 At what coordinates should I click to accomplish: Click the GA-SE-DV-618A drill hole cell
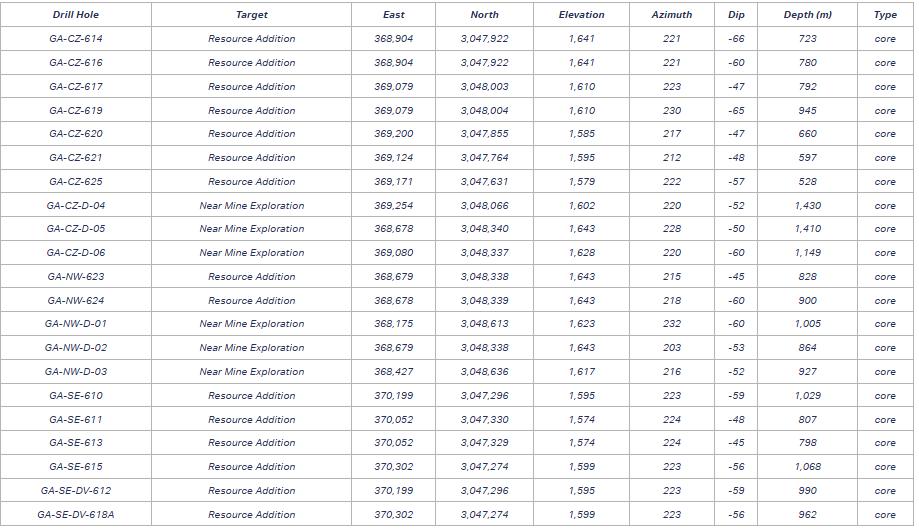pos(76,515)
